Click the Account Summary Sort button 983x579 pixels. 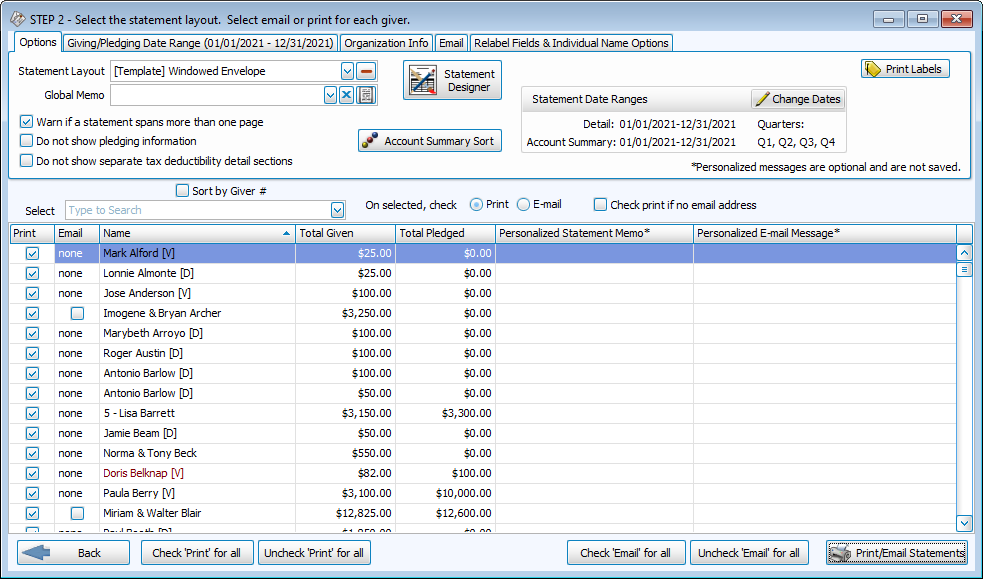coord(429,141)
